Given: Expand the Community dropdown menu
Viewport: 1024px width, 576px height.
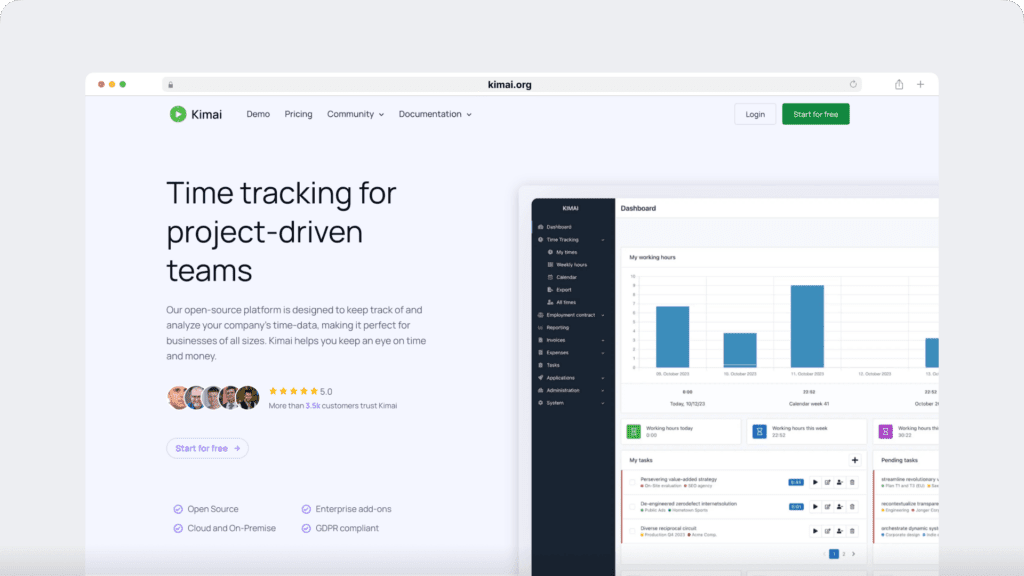Looking at the screenshot, I should [x=355, y=114].
